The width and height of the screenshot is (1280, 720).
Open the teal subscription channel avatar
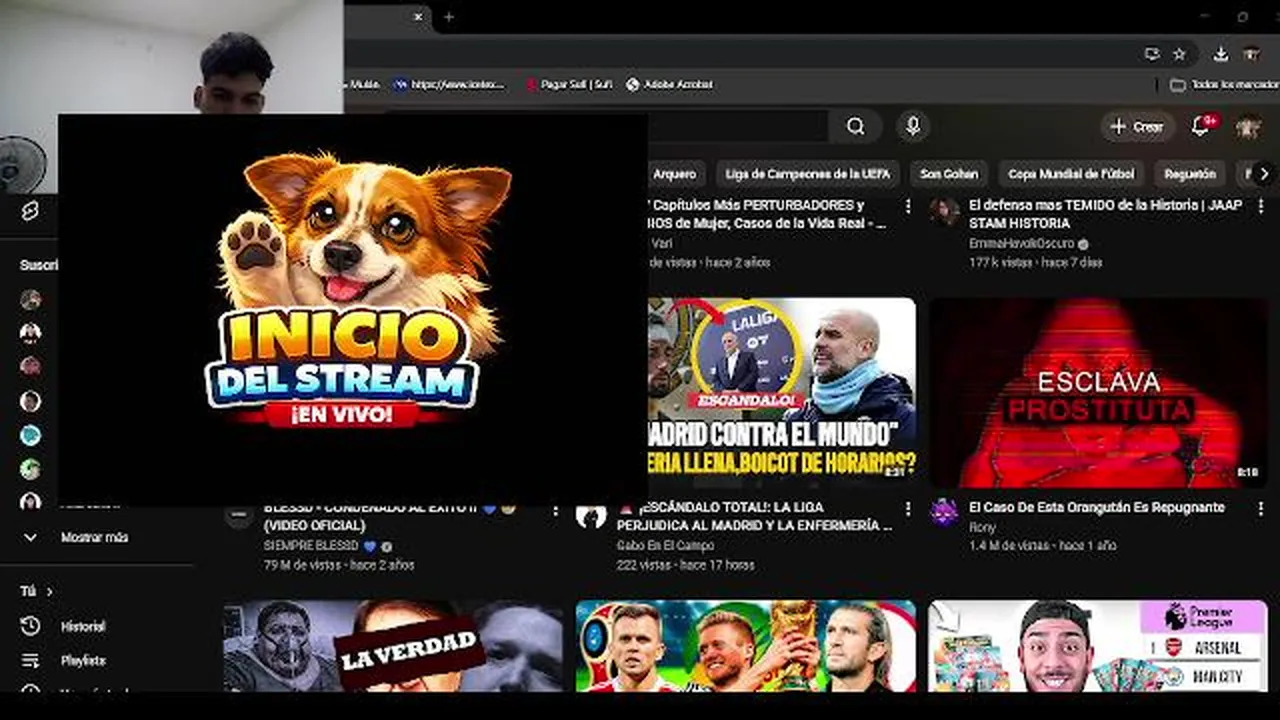click(x=31, y=435)
